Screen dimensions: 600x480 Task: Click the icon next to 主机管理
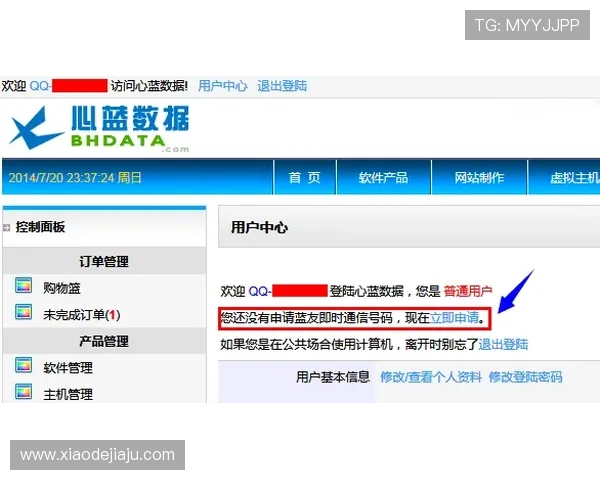click(23, 391)
